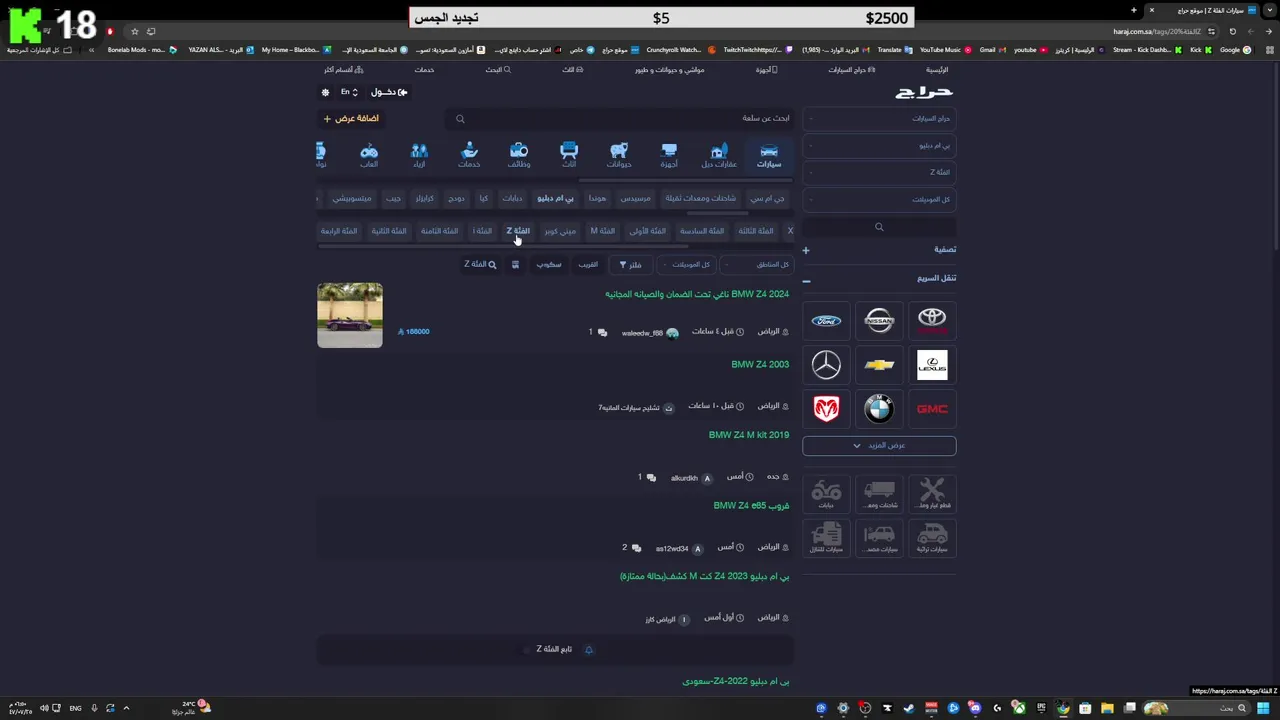
Task: Open the sidebar كل الموديلات dropdown
Action: [879, 199]
